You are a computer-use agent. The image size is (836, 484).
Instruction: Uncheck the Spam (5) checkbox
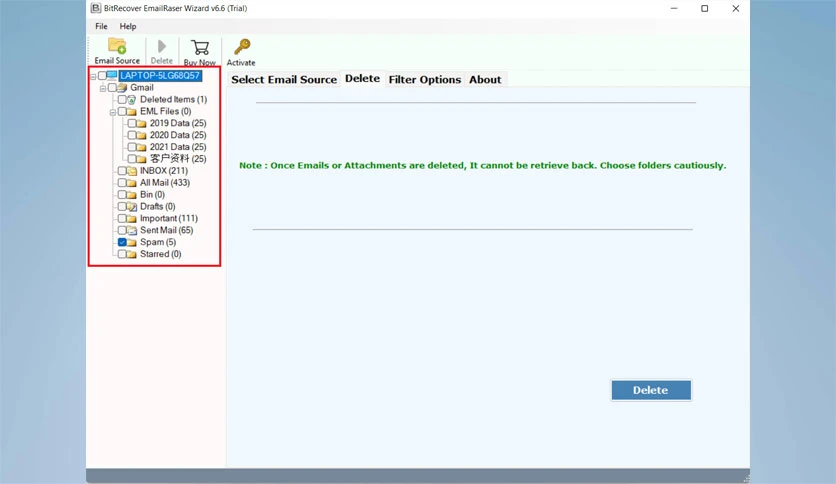[x=122, y=242]
